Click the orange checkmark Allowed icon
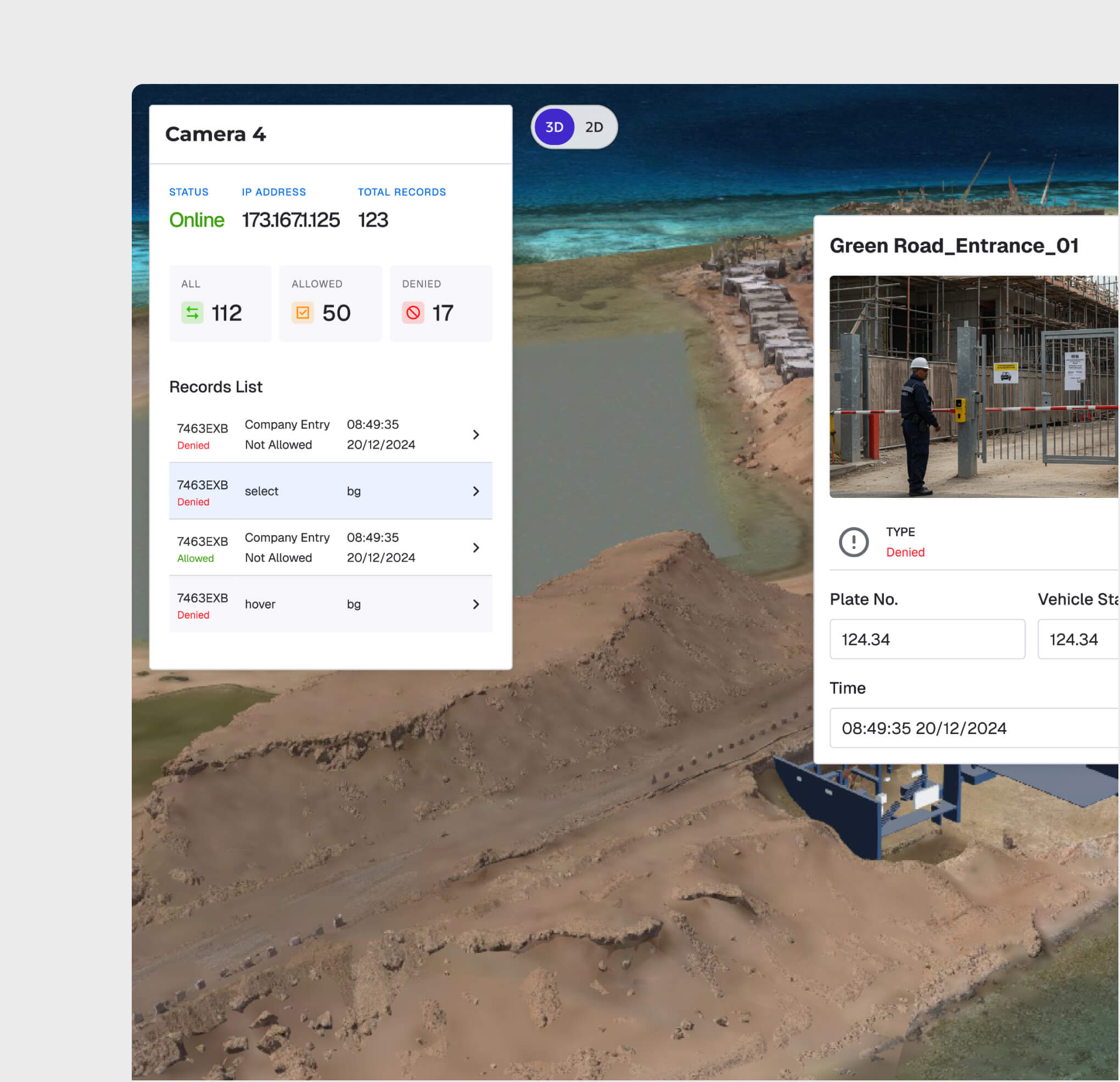Screen dimensions: 1120x1082 303,312
